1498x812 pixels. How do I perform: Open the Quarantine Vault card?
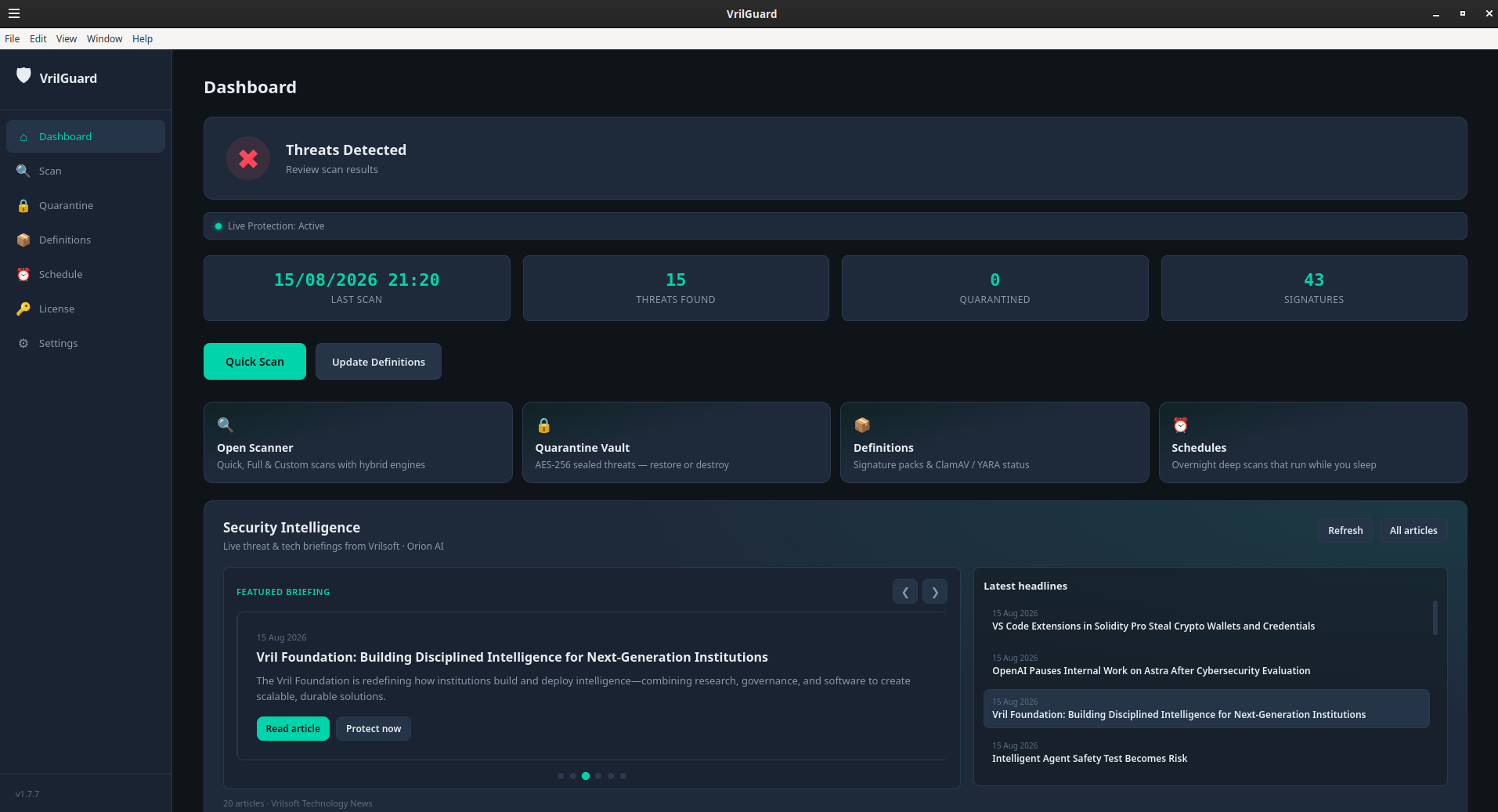coord(676,442)
